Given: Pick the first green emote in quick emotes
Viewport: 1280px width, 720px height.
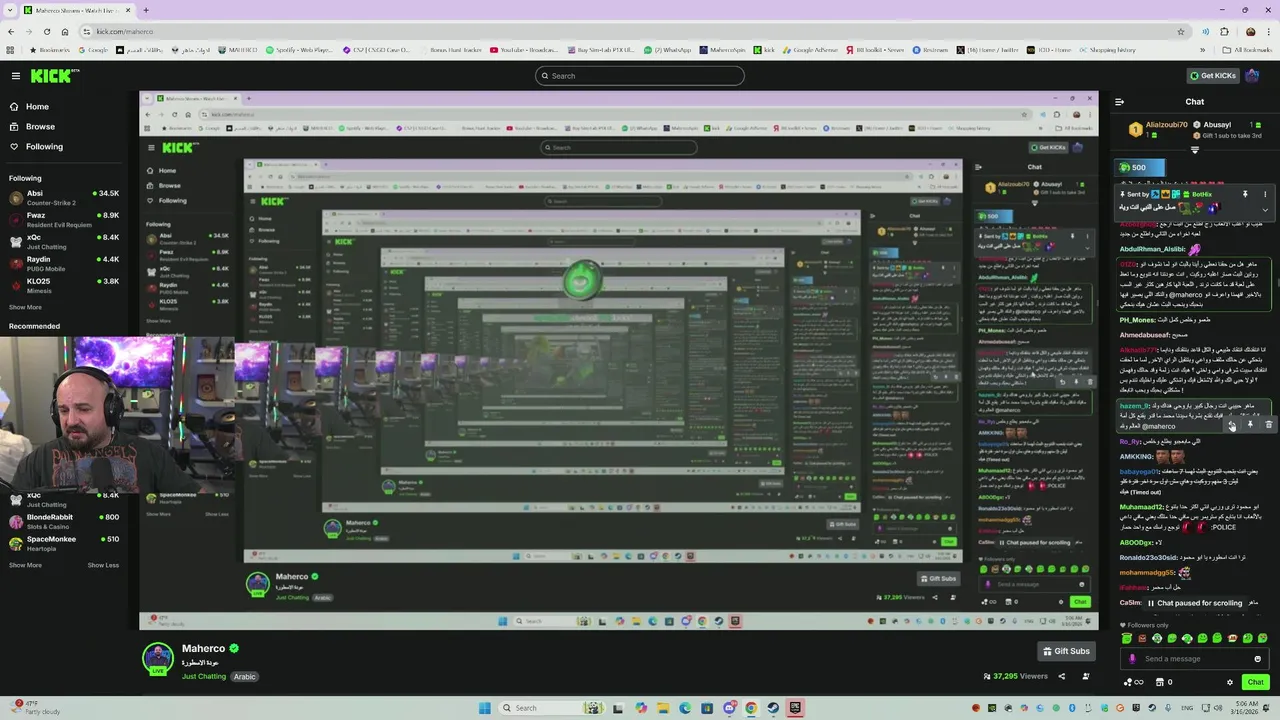Looking at the screenshot, I should pos(1127,638).
